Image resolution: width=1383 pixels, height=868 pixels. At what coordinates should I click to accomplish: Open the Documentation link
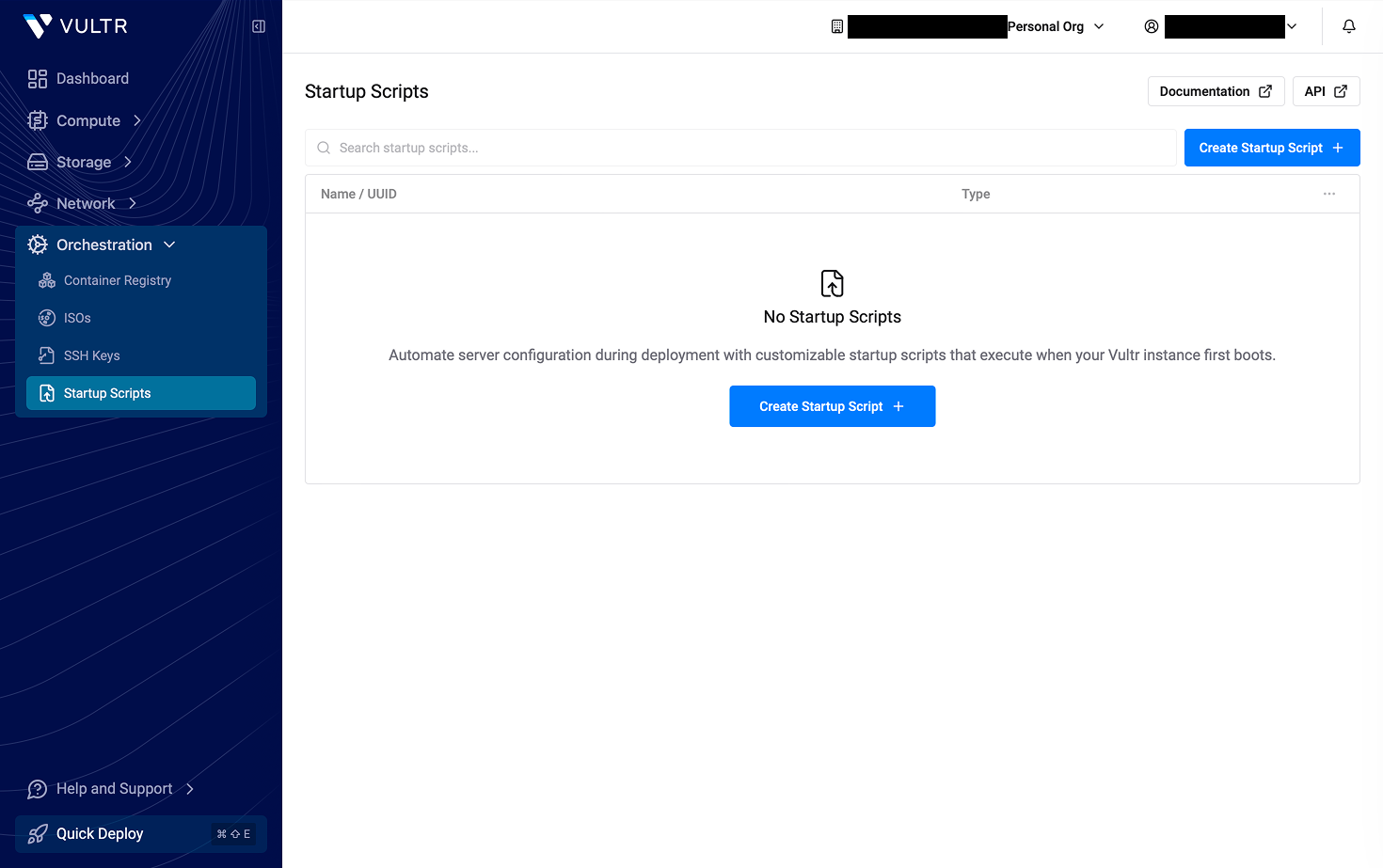[1216, 91]
